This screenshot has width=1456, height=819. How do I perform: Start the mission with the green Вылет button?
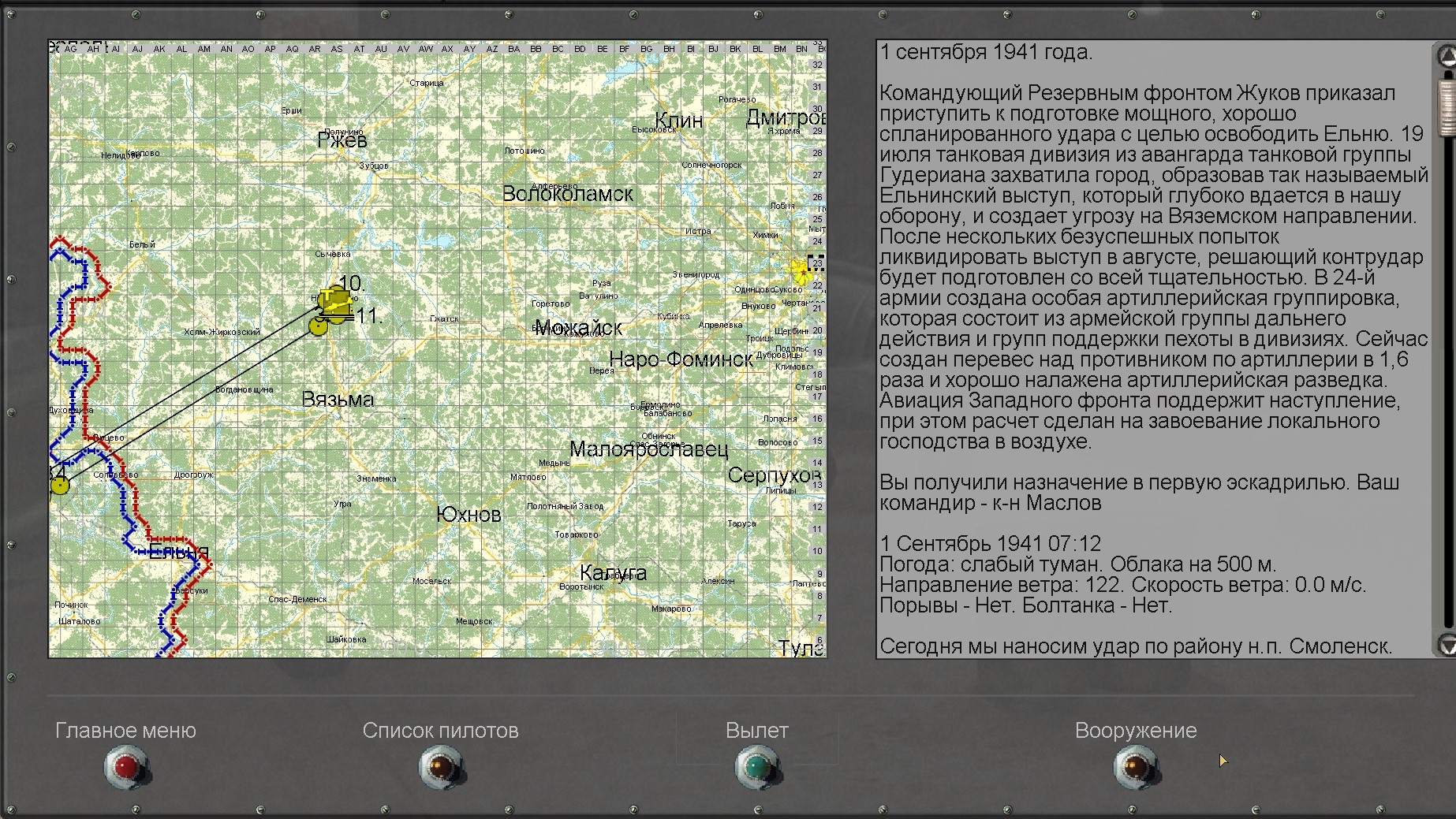[756, 766]
